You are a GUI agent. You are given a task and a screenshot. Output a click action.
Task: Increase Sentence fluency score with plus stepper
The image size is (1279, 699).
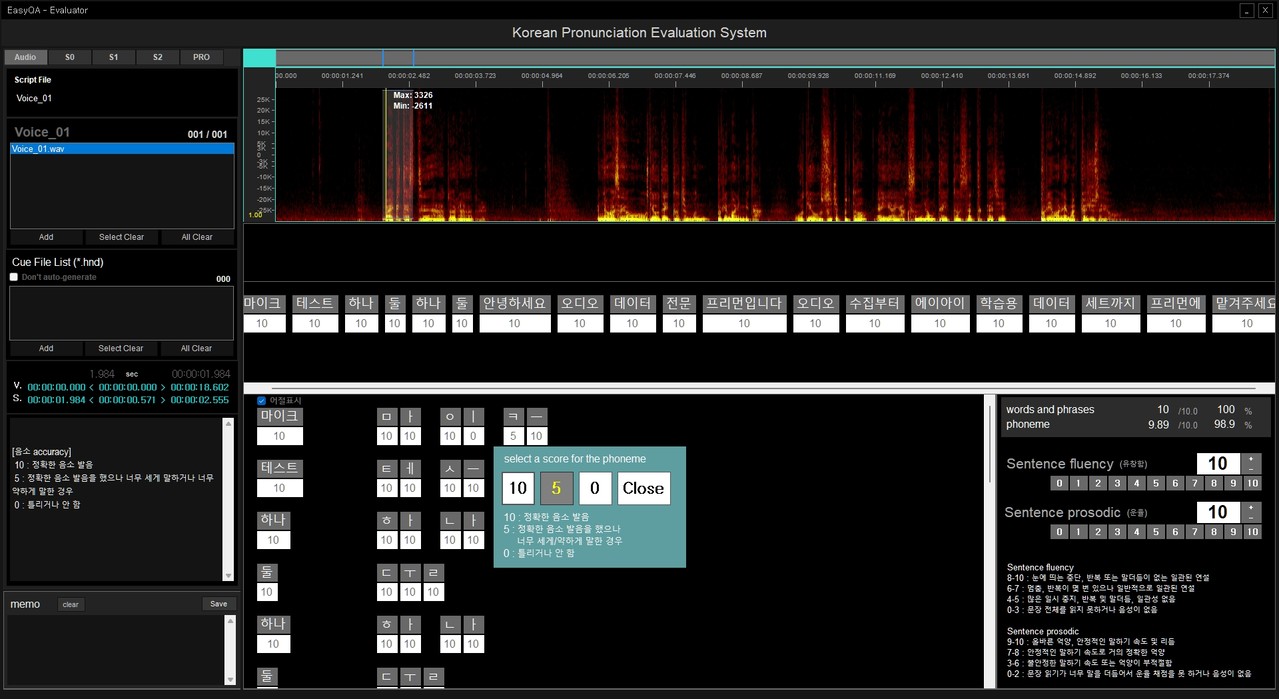tap(1251, 458)
